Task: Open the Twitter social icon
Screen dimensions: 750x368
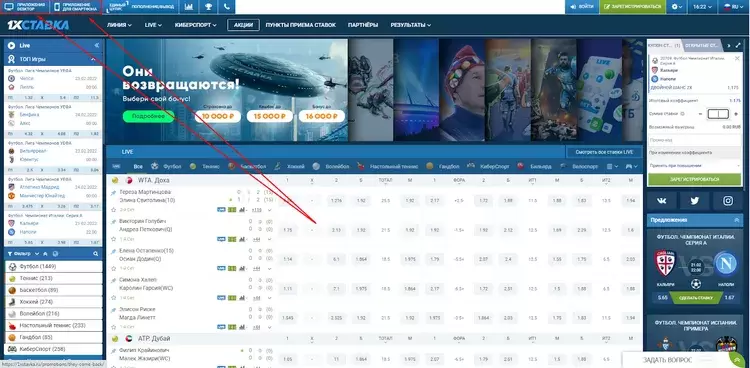Action: pyautogui.click(x=695, y=201)
